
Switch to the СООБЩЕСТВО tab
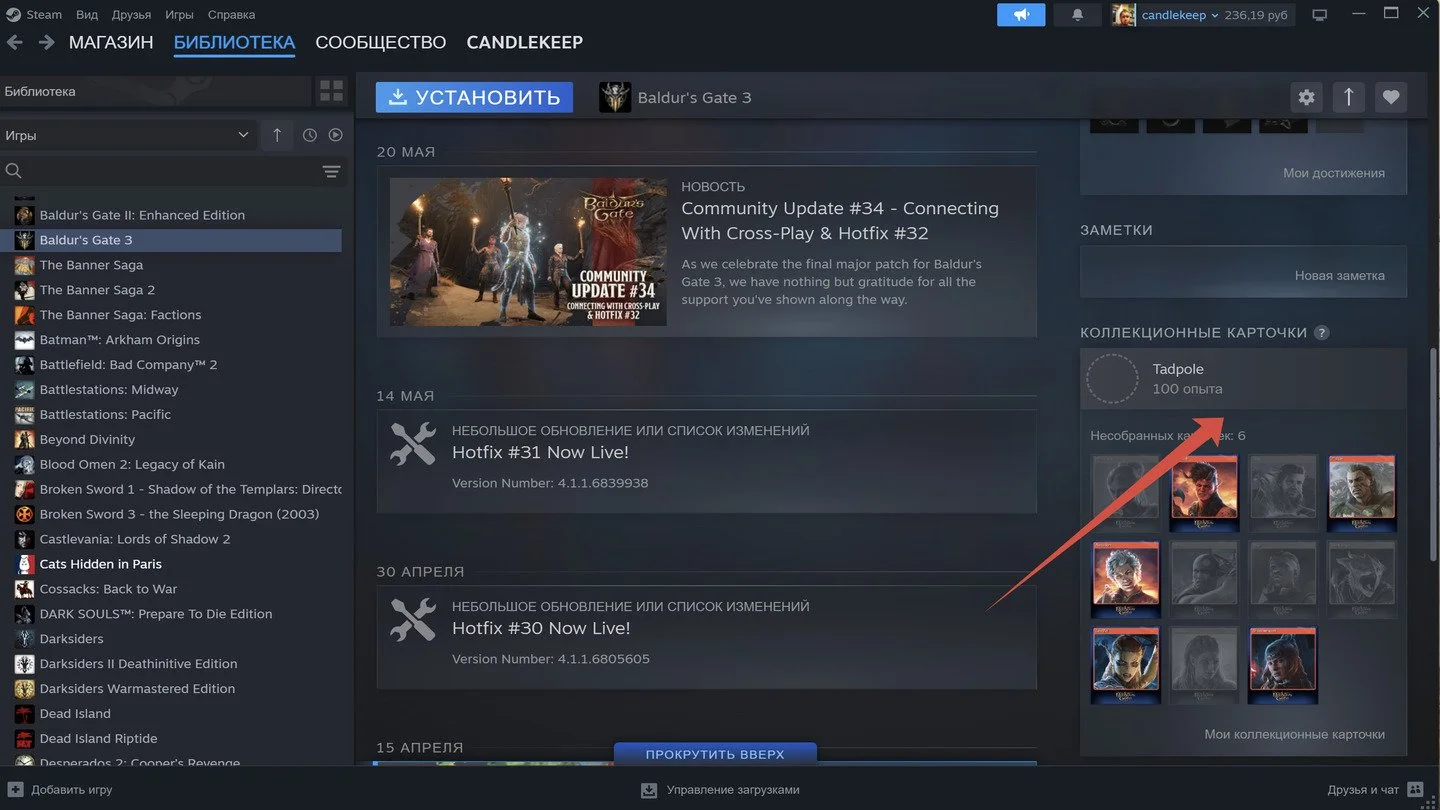(x=381, y=42)
